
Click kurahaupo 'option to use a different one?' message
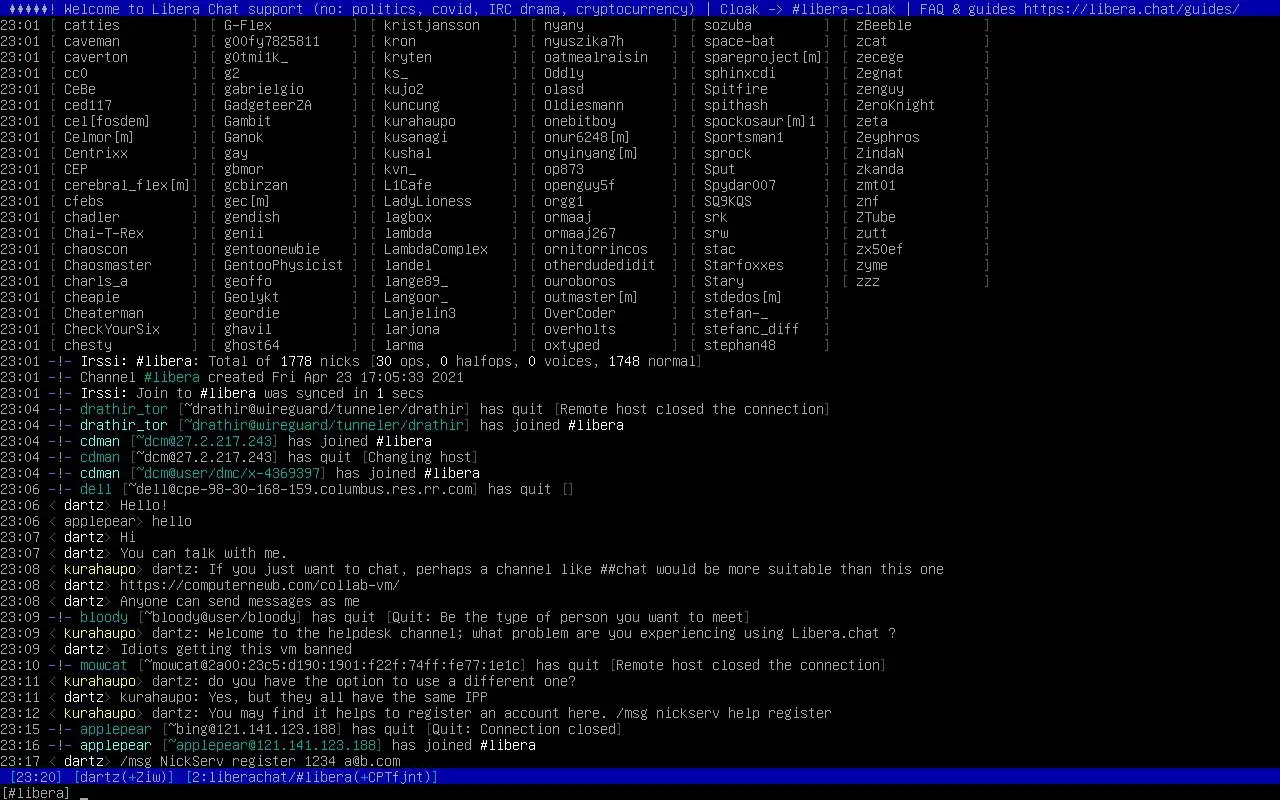288,681
